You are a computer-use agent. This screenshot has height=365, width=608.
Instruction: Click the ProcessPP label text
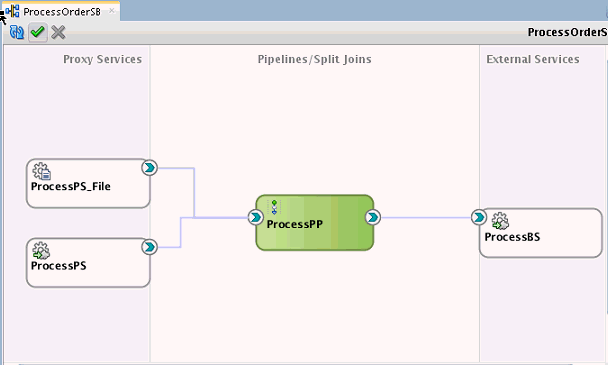294,224
